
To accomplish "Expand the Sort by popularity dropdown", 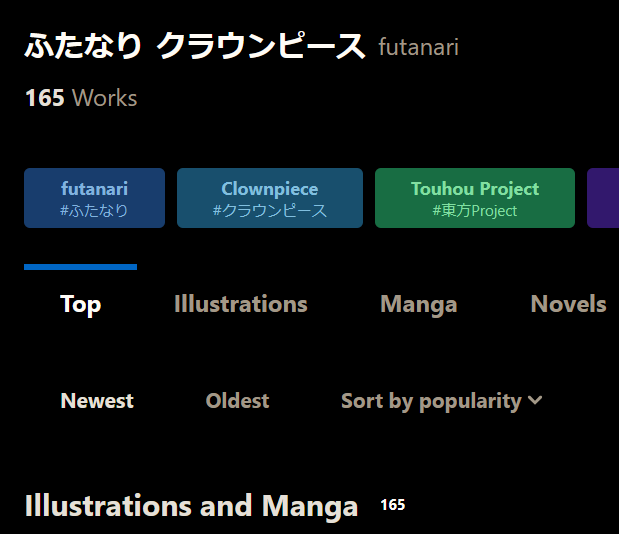I will (x=441, y=401).
